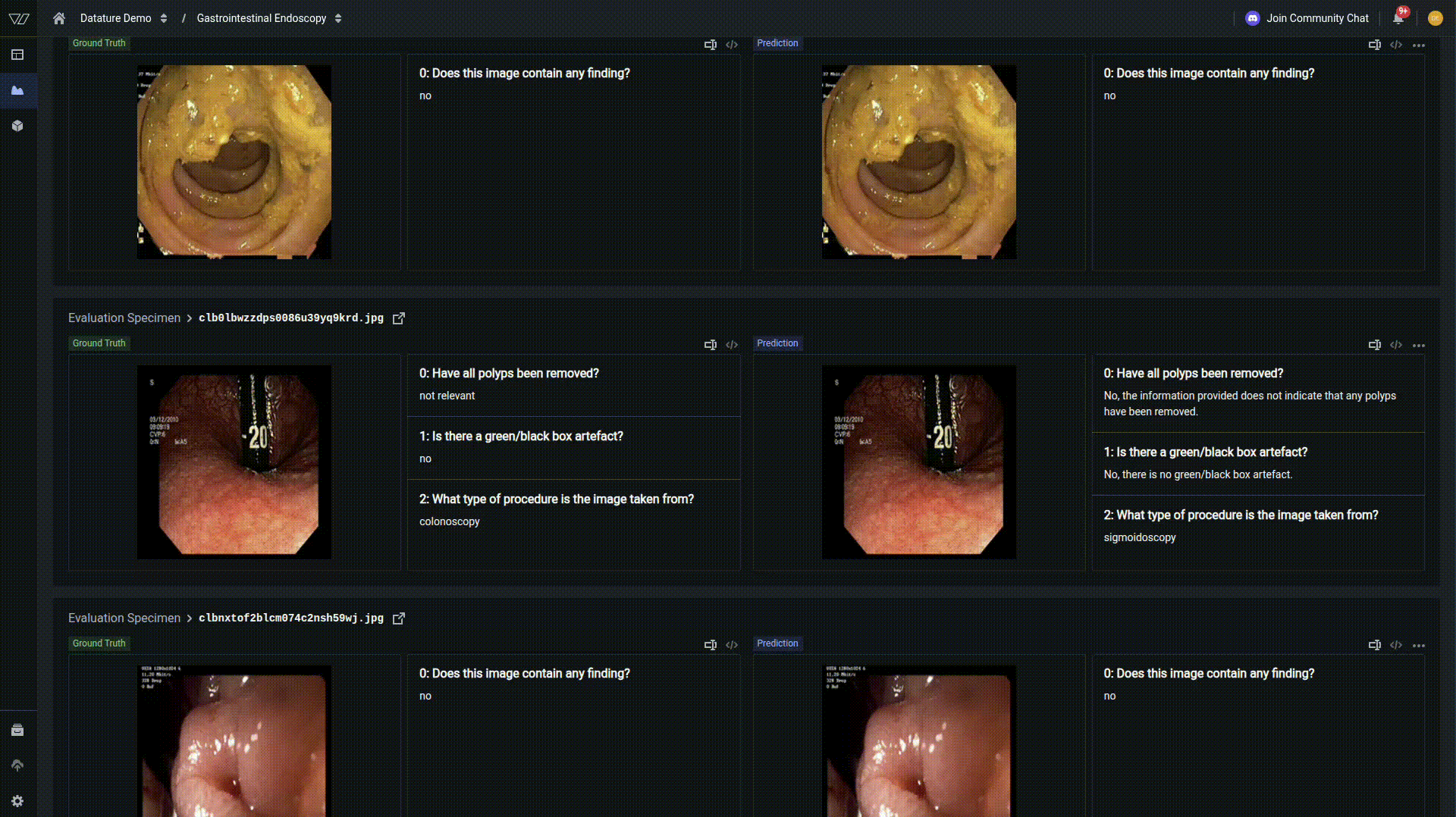
Task: Click the Ground Truth tag for clbnxtof2blcm
Action: pyautogui.click(x=99, y=643)
